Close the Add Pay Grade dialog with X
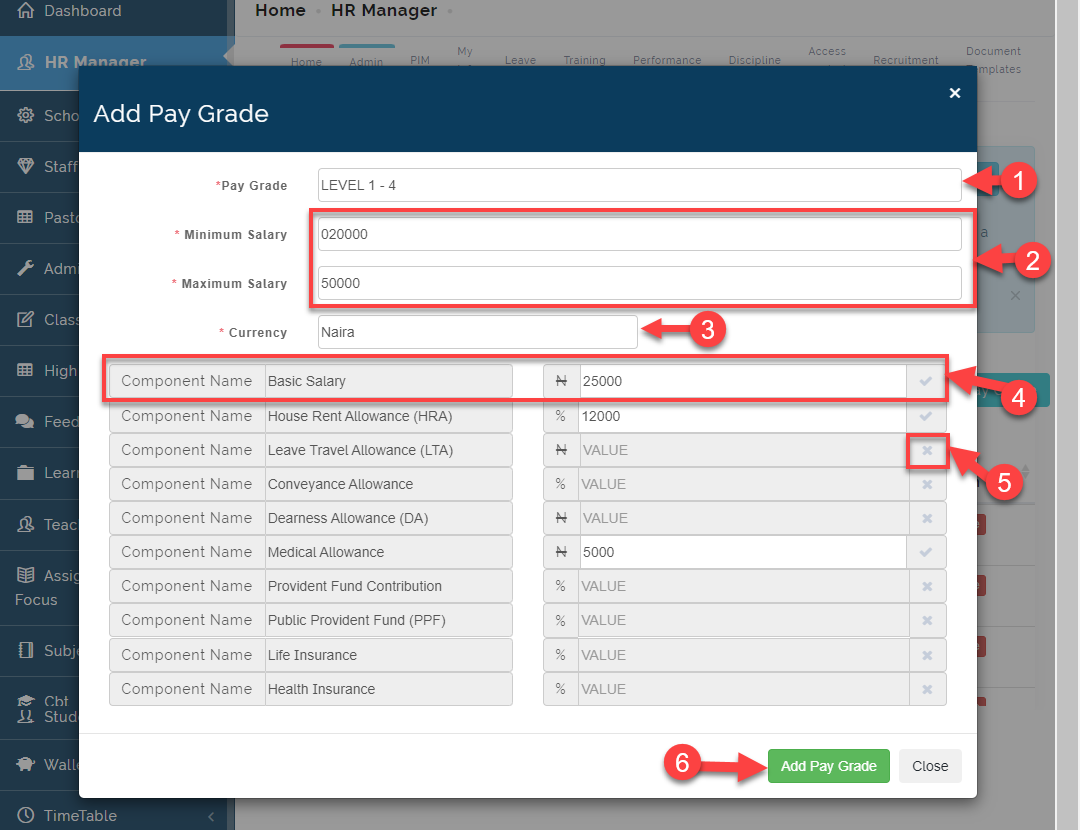The height and width of the screenshot is (830, 1080). pyautogui.click(x=955, y=93)
